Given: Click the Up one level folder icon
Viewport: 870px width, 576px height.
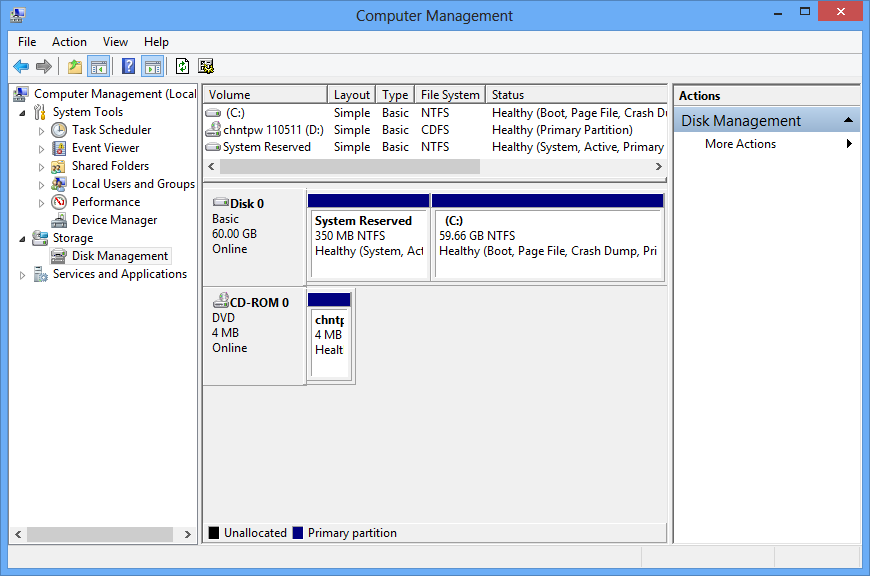Looking at the screenshot, I should 75,67.
